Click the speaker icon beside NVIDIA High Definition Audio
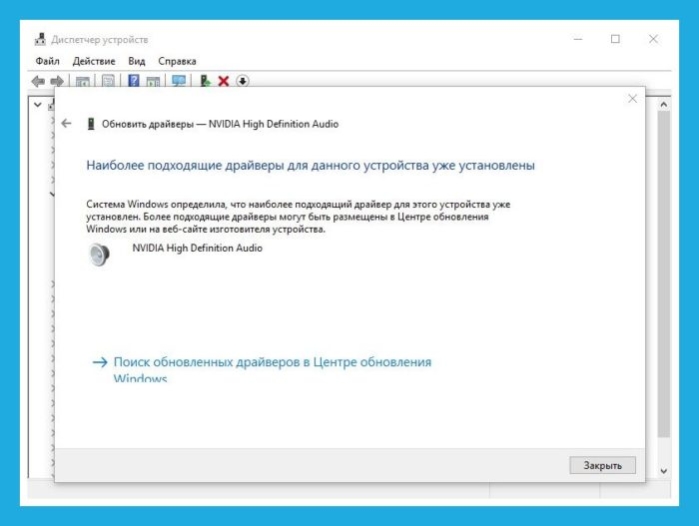Screen dimensions: 699x526 pyautogui.click(x=99, y=255)
